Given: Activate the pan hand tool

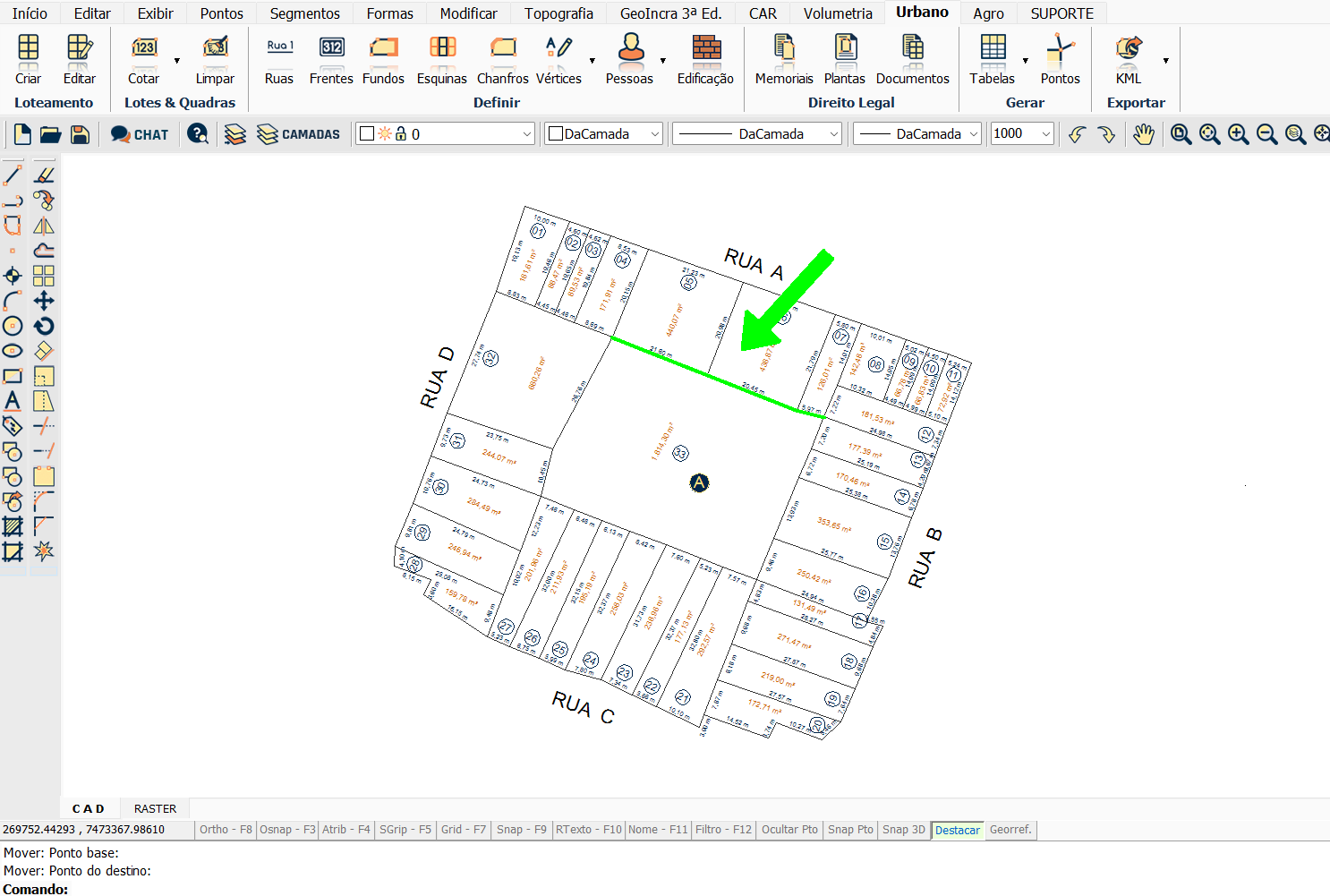Looking at the screenshot, I should click(x=1143, y=134).
